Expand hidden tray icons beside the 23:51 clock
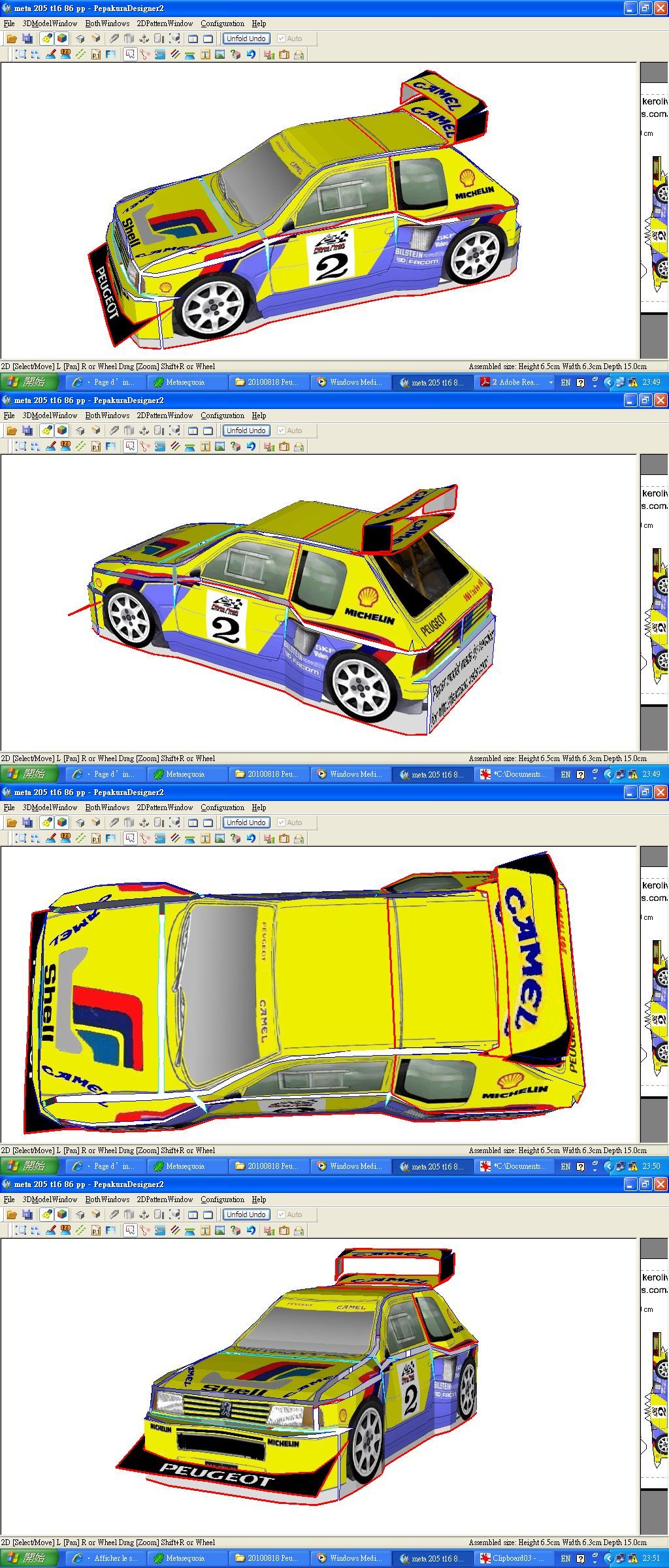The width and height of the screenshot is (669, 1568). [609, 1558]
